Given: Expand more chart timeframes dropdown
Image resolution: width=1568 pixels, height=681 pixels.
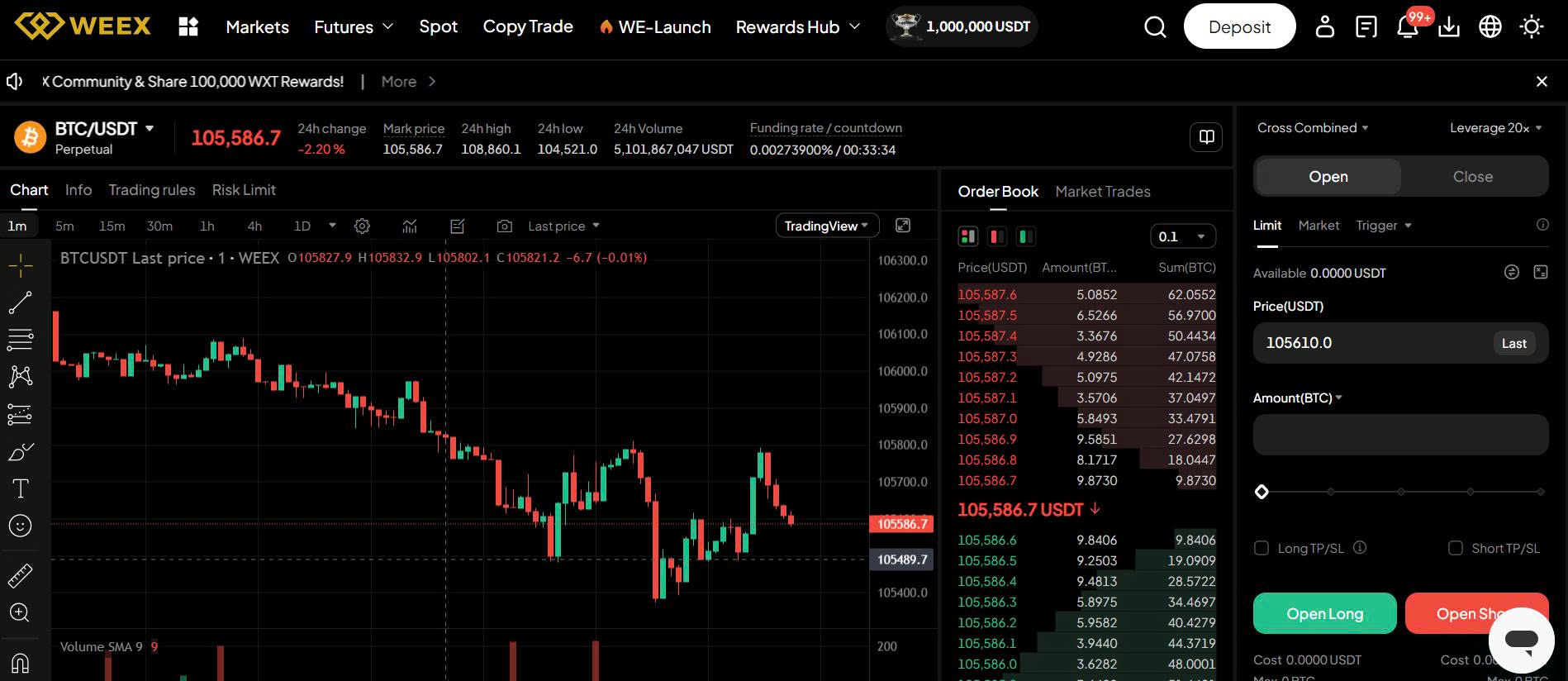Looking at the screenshot, I should tap(332, 225).
